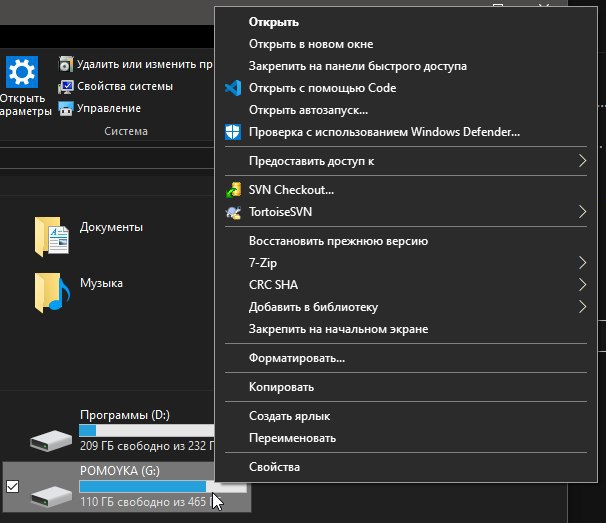The width and height of the screenshot is (606, 523).
Task: Click the Документы folder name
Action: coord(111,227)
